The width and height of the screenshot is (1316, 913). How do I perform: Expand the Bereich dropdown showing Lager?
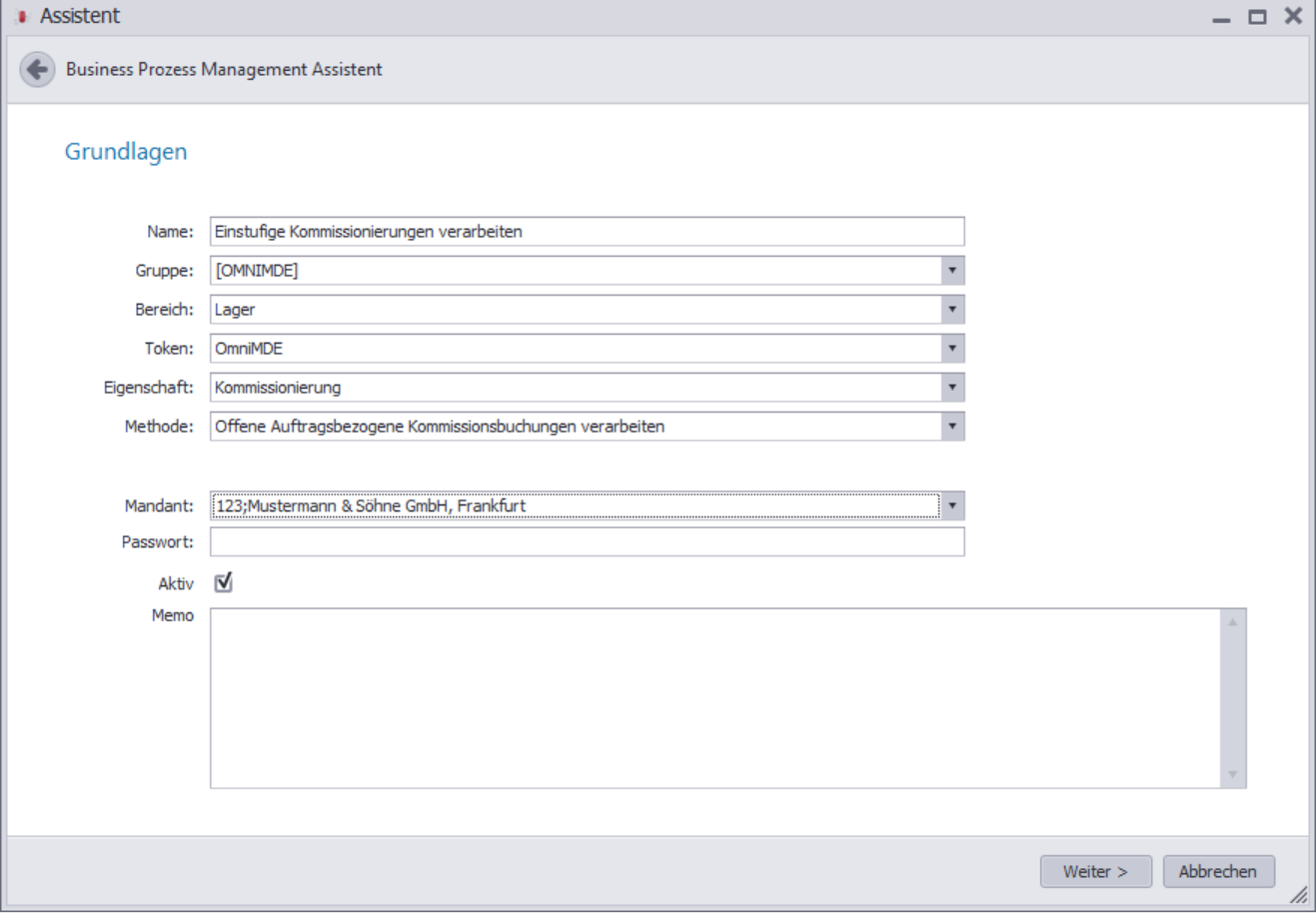952,310
